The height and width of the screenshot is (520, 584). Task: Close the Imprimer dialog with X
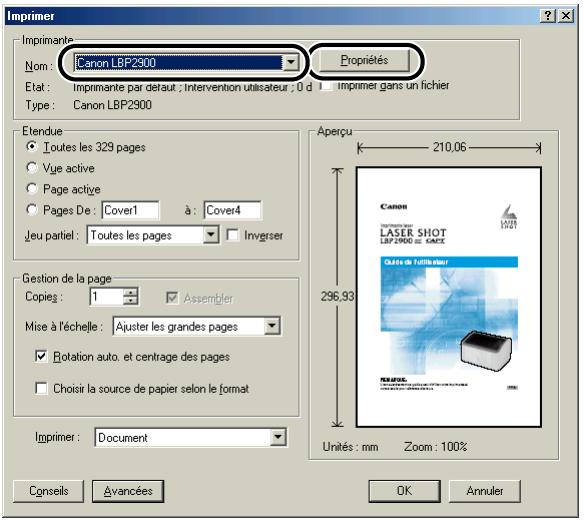pos(566,16)
